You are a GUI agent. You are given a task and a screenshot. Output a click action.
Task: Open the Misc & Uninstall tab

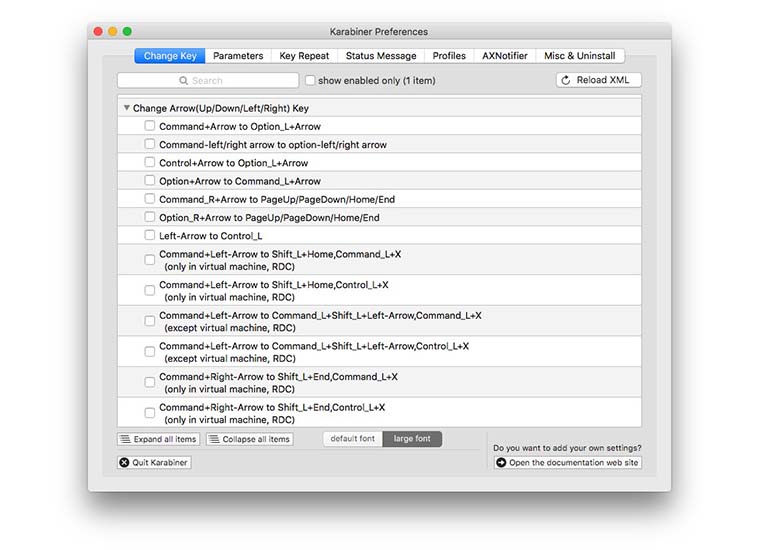[580, 56]
